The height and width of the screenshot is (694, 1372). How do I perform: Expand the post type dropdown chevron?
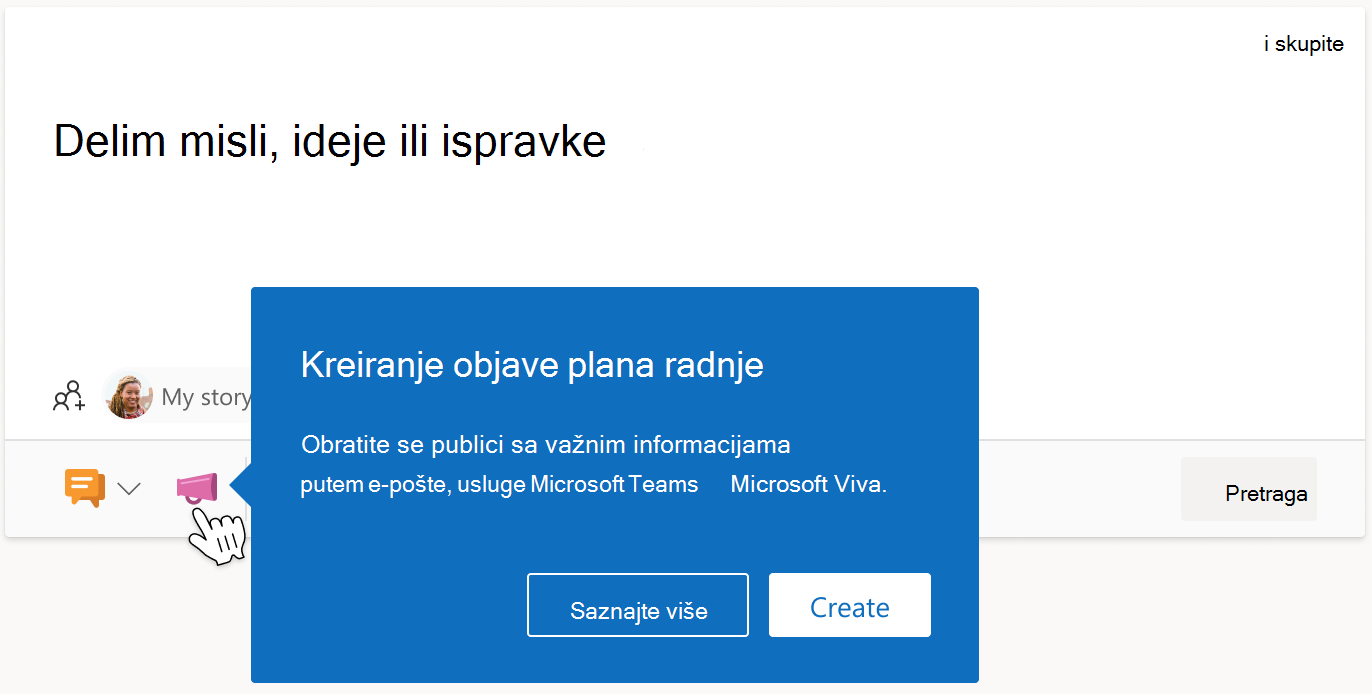[x=129, y=489]
